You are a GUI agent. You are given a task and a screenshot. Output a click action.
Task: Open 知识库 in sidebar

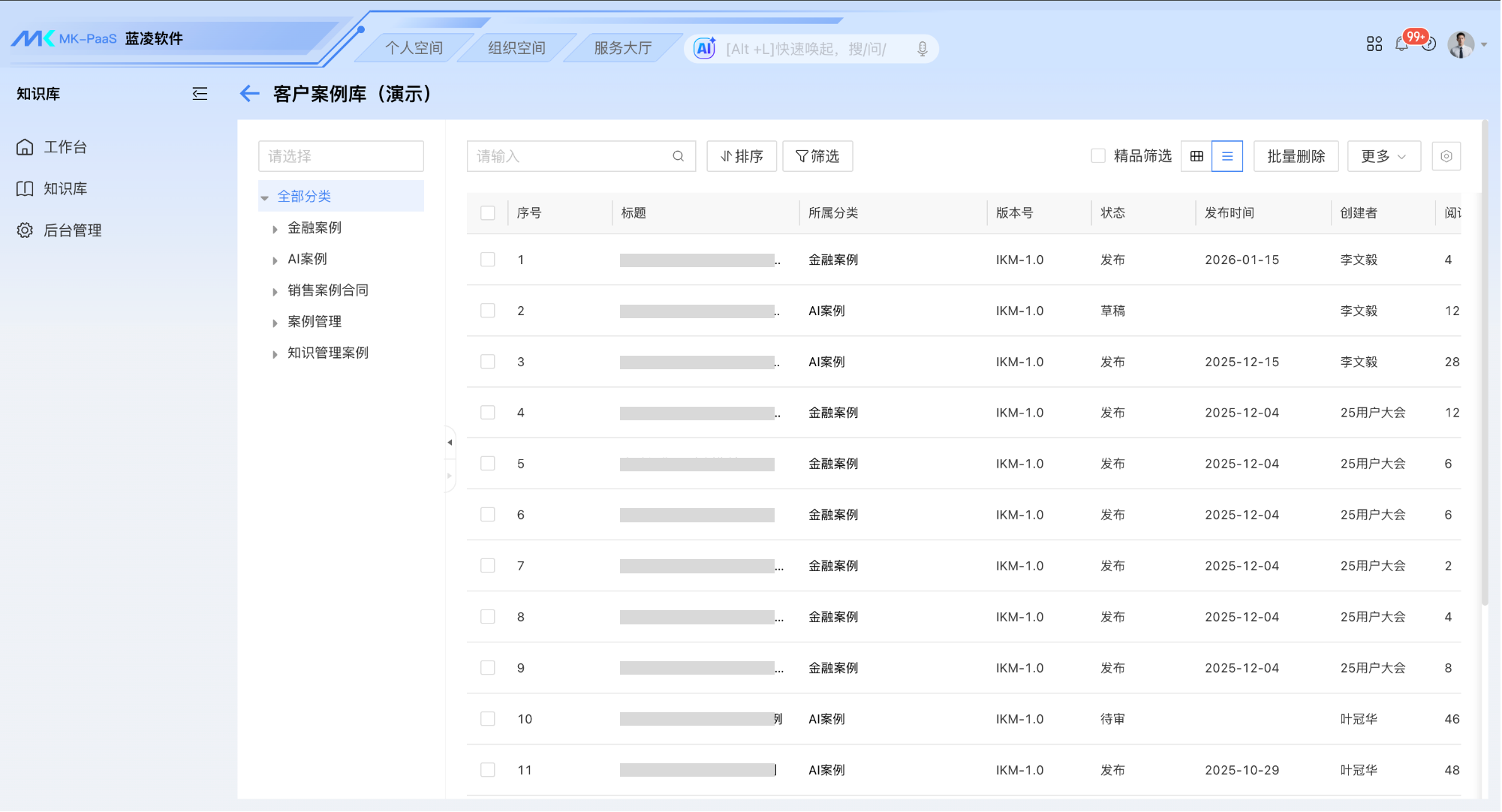click(65, 189)
